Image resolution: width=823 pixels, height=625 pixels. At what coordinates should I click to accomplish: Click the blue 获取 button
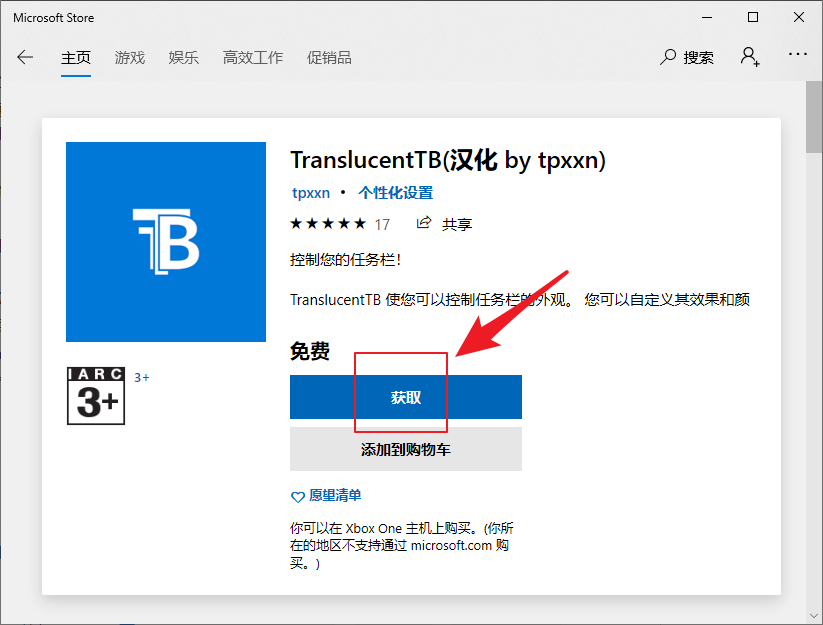tap(406, 397)
